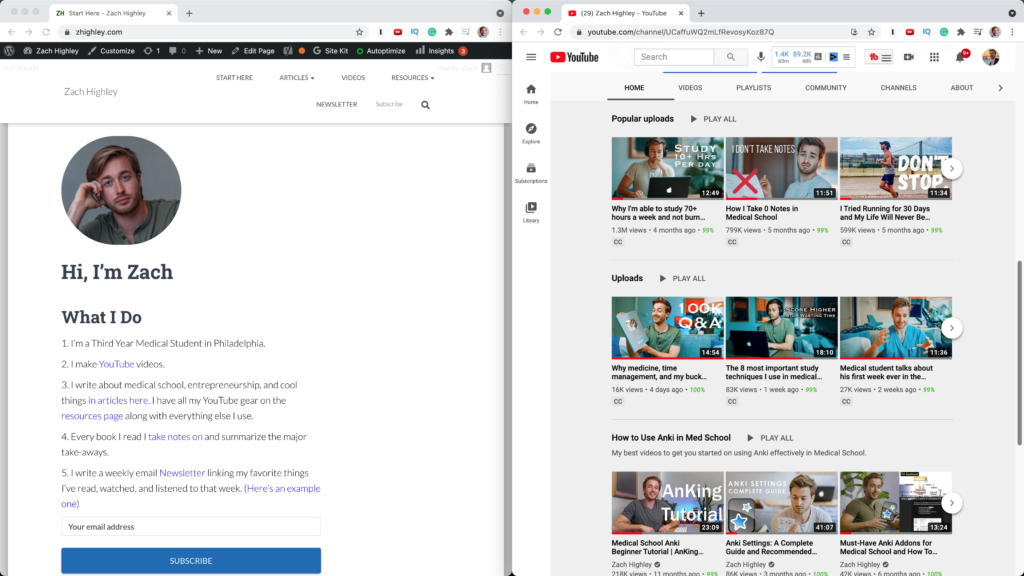
Task: Click Newsletter in site navigation
Action: tap(336, 104)
